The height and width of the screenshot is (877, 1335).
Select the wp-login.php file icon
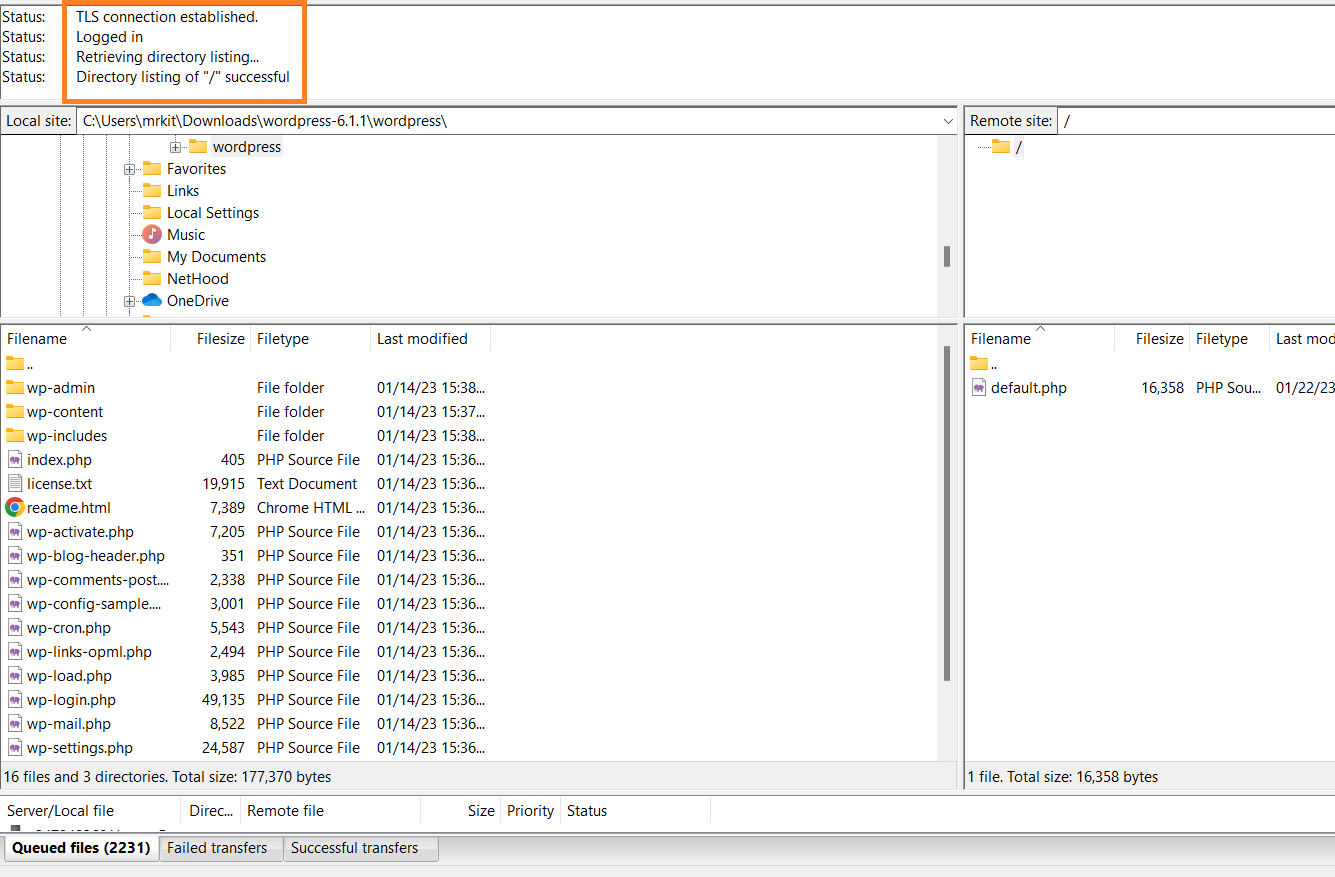tap(15, 700)
